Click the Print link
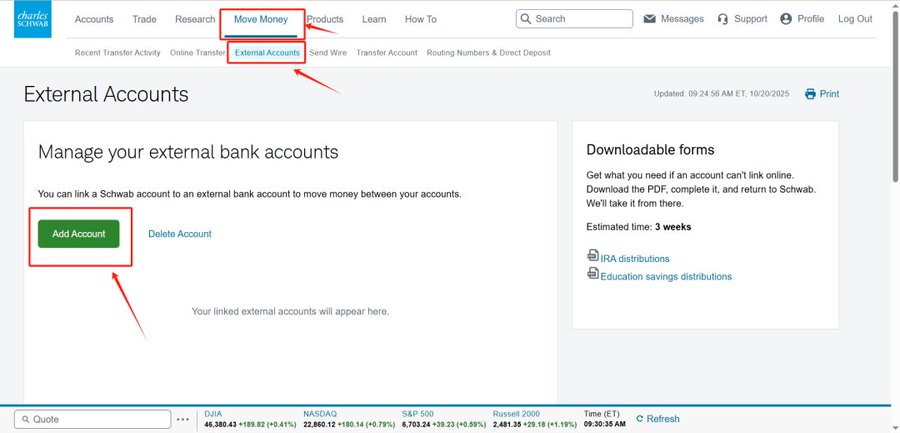 point(829,94)
